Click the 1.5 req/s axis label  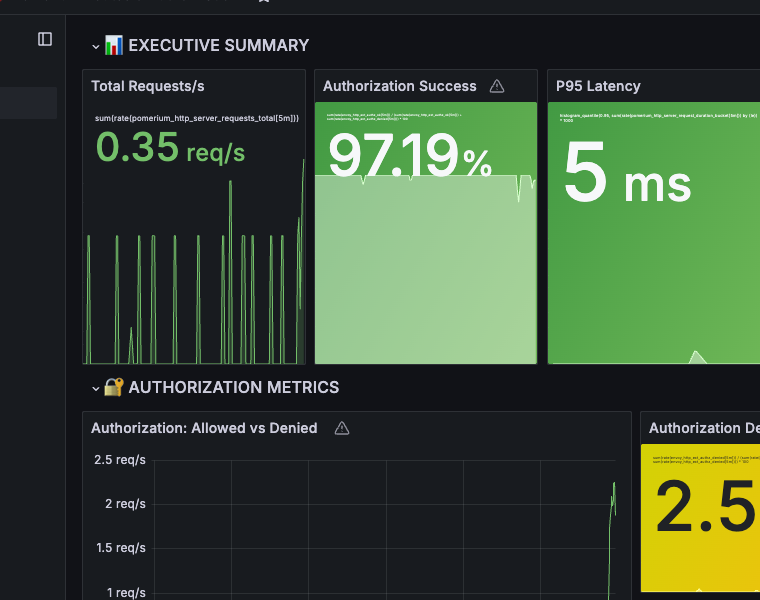121,548
